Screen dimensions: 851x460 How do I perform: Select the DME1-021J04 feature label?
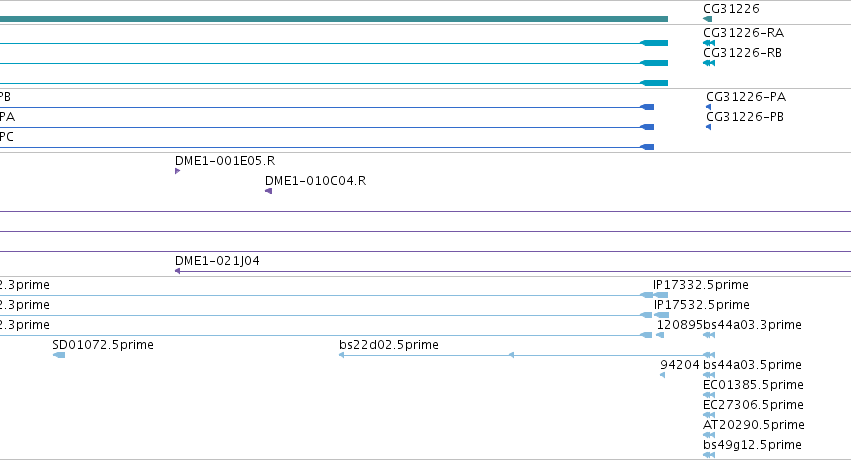pyautogui.click(x=217, y=260)
